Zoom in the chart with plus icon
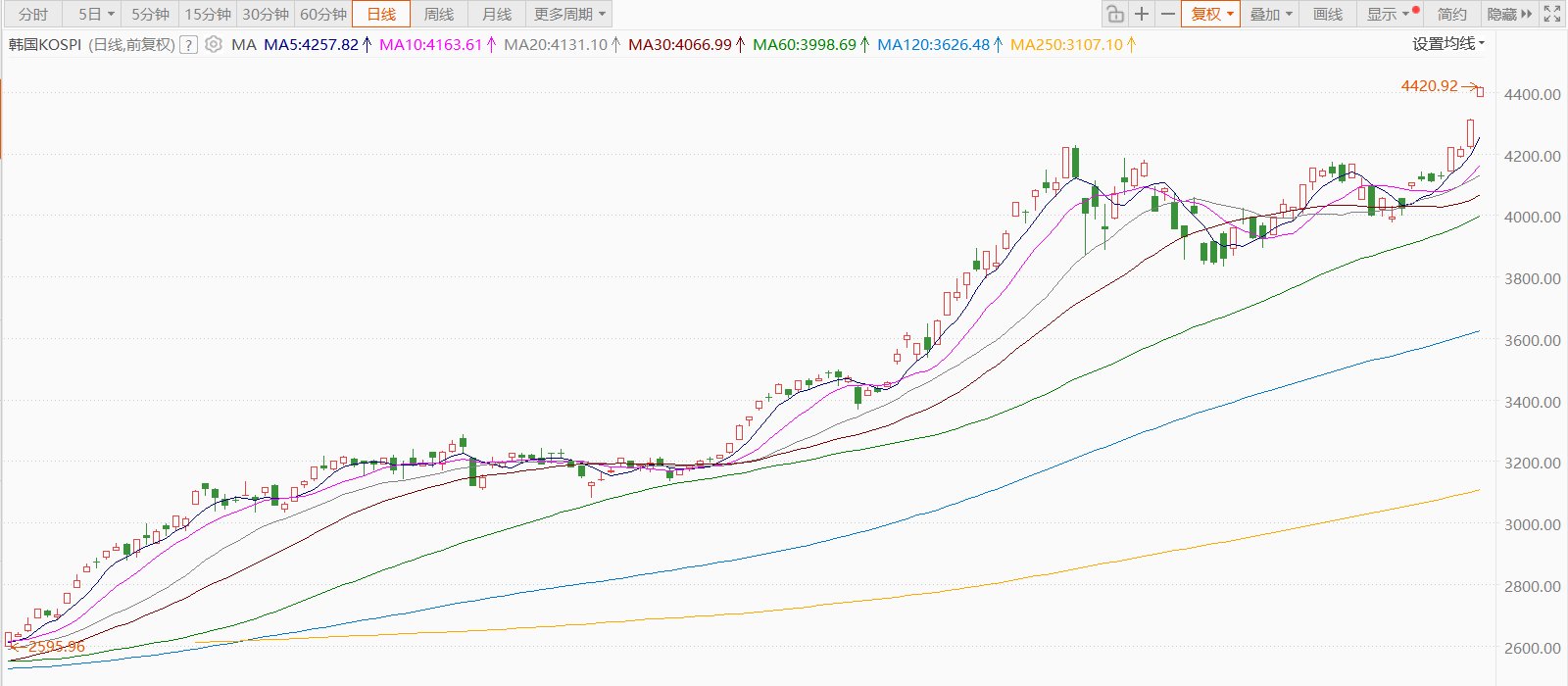1568x686 pixels. [1142, 14]
